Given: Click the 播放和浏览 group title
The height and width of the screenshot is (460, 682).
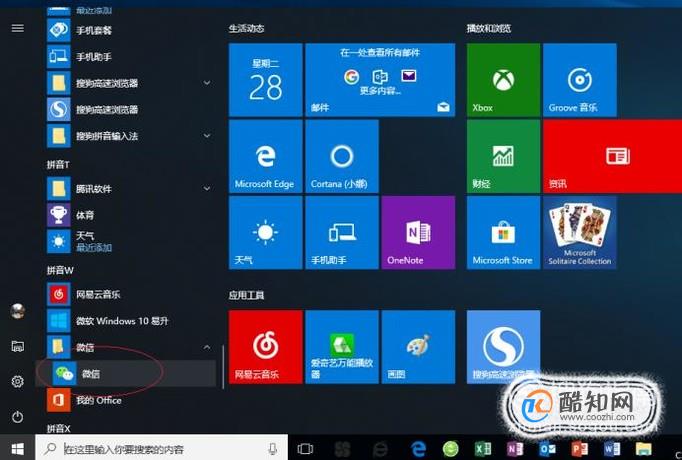Looking at the screenshot, I should [488, 29].
